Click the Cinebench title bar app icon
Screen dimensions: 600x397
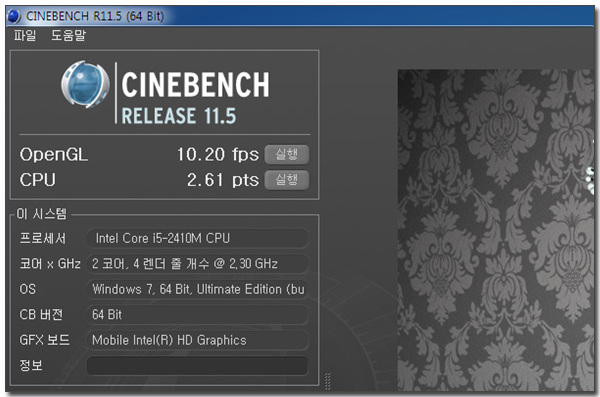[14, 16]
